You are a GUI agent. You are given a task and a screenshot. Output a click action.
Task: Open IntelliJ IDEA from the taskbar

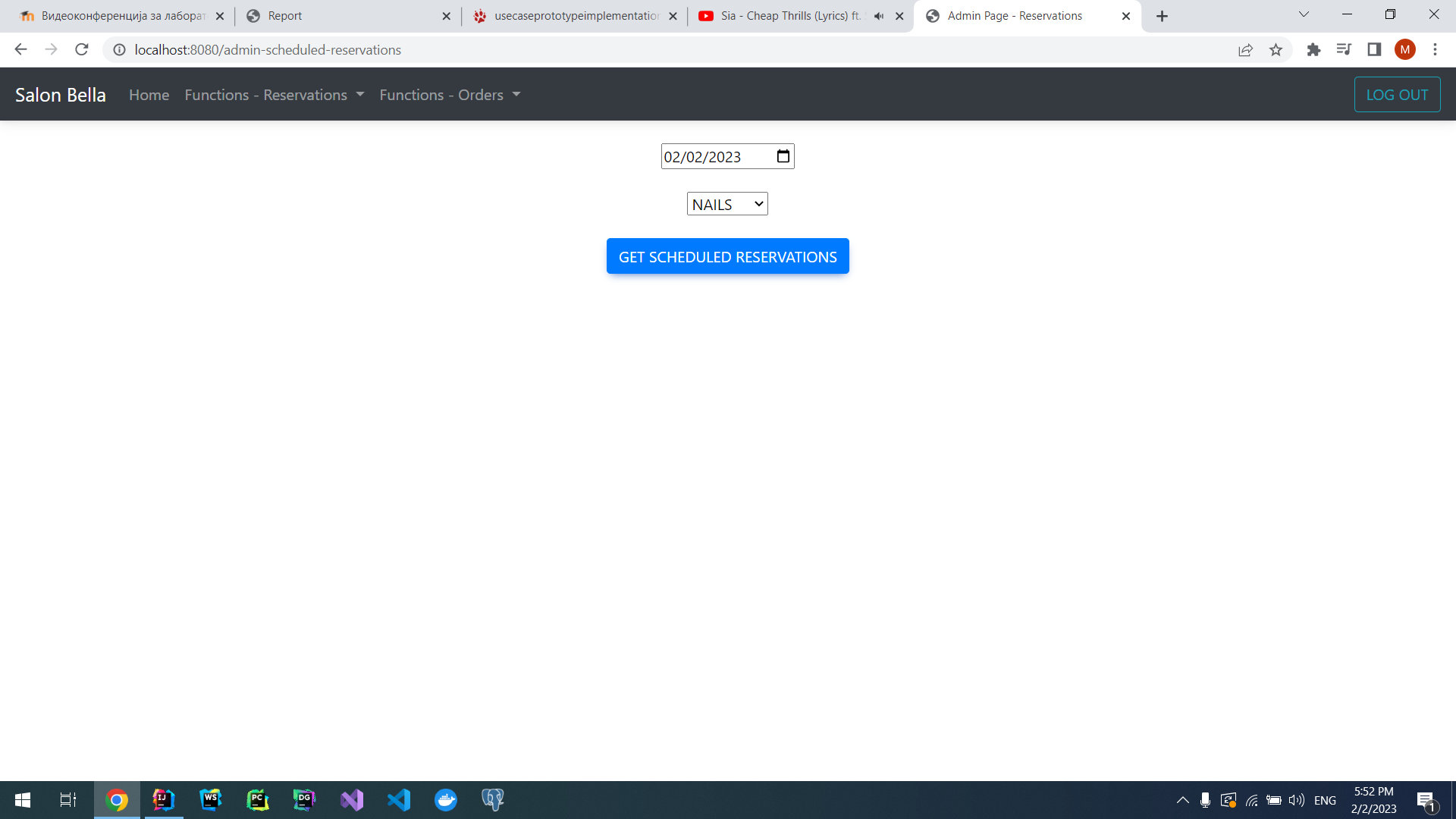[163, 800]
